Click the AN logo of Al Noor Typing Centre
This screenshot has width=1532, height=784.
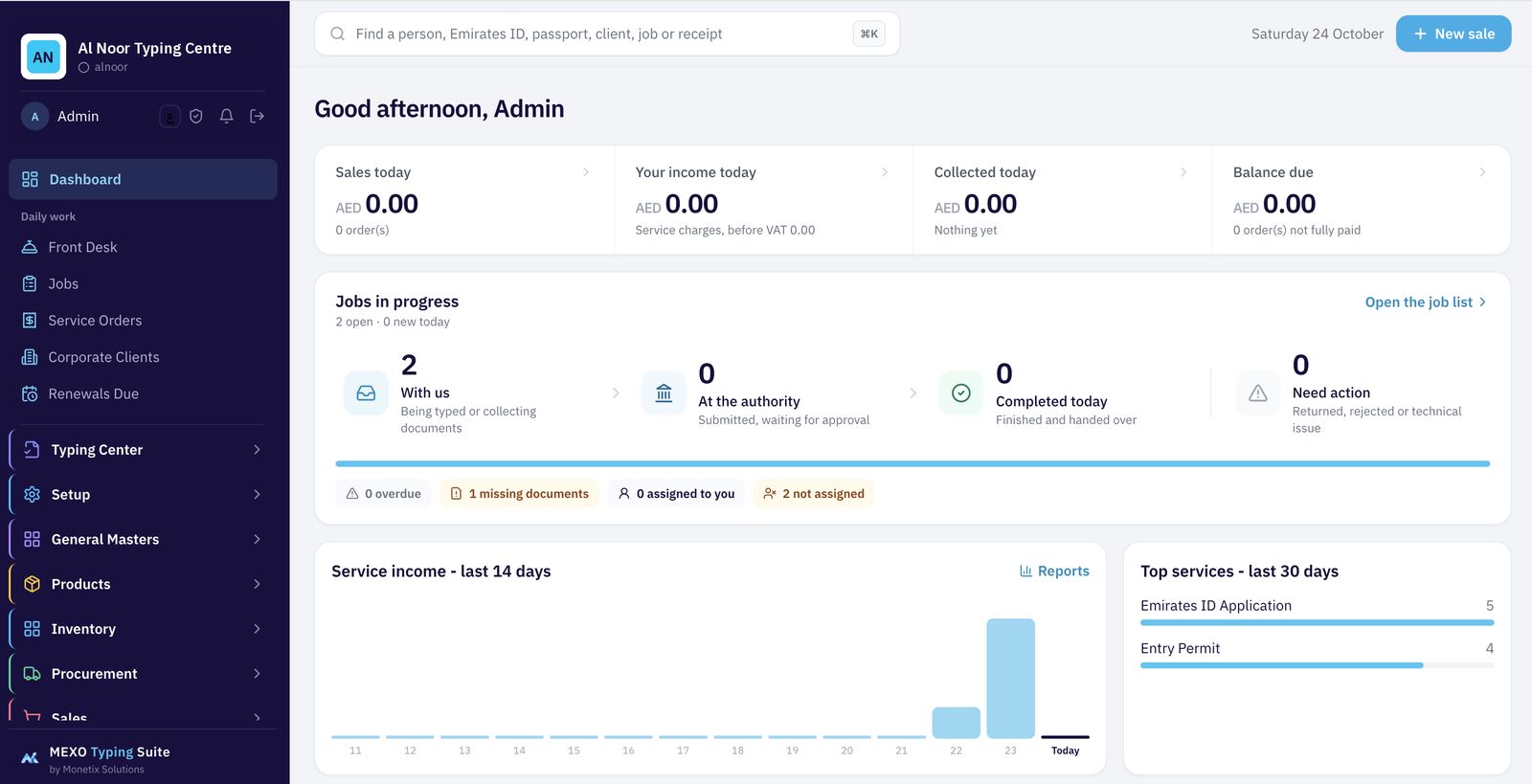click(x=43, y=56)
